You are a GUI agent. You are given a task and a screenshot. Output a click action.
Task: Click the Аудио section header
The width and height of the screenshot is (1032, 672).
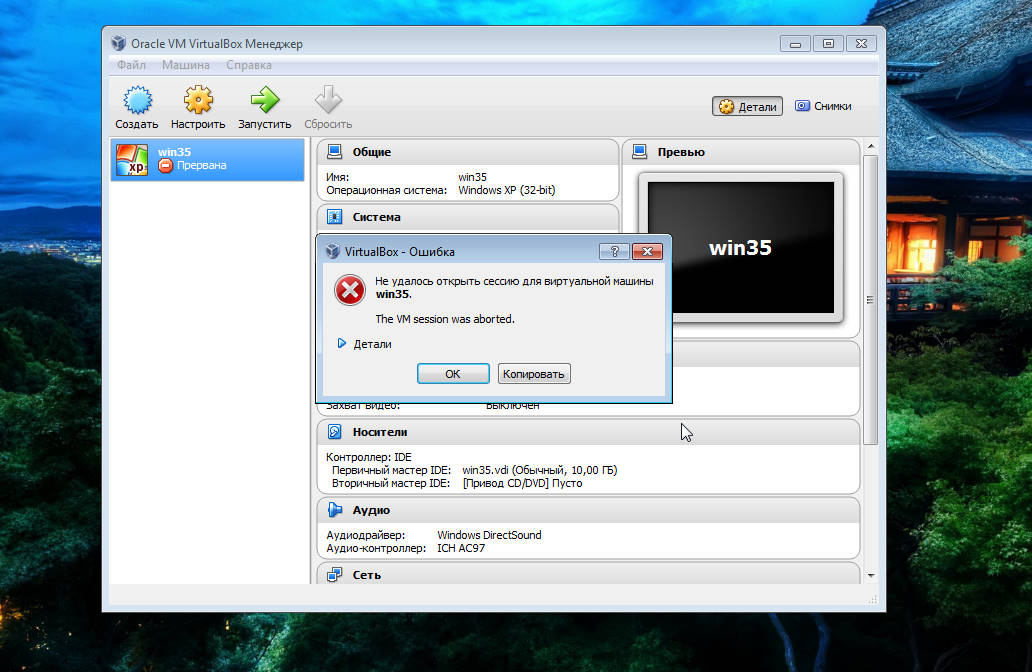pyautogui.click(x=588, y=510)
